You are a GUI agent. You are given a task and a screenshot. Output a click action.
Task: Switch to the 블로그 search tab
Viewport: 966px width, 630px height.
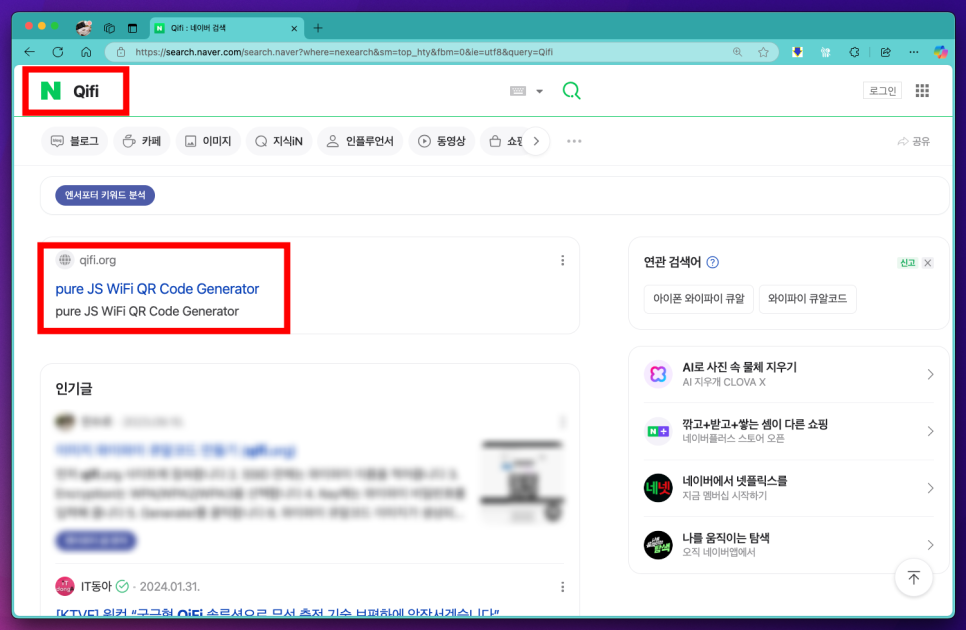click(75, 142)
